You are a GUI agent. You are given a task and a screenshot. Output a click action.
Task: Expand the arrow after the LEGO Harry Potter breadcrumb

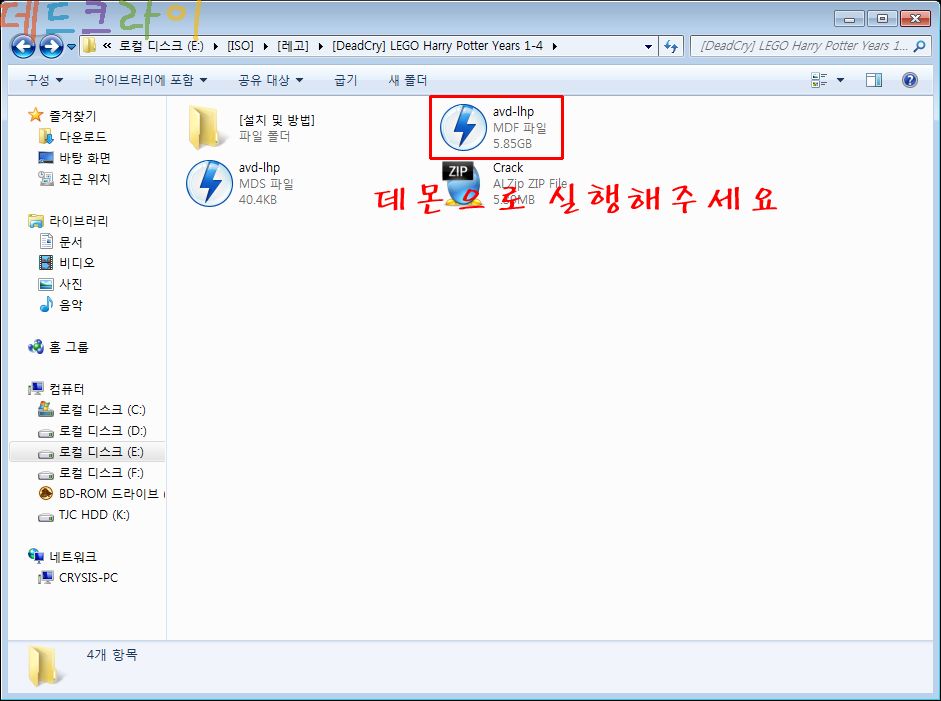pyautogui.click(x=555, y=46)
